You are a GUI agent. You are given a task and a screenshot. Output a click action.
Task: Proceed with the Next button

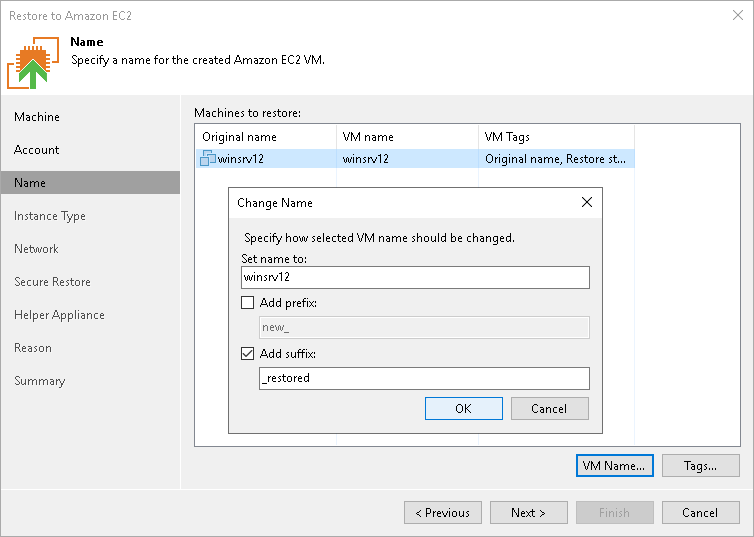coord(528,512)
